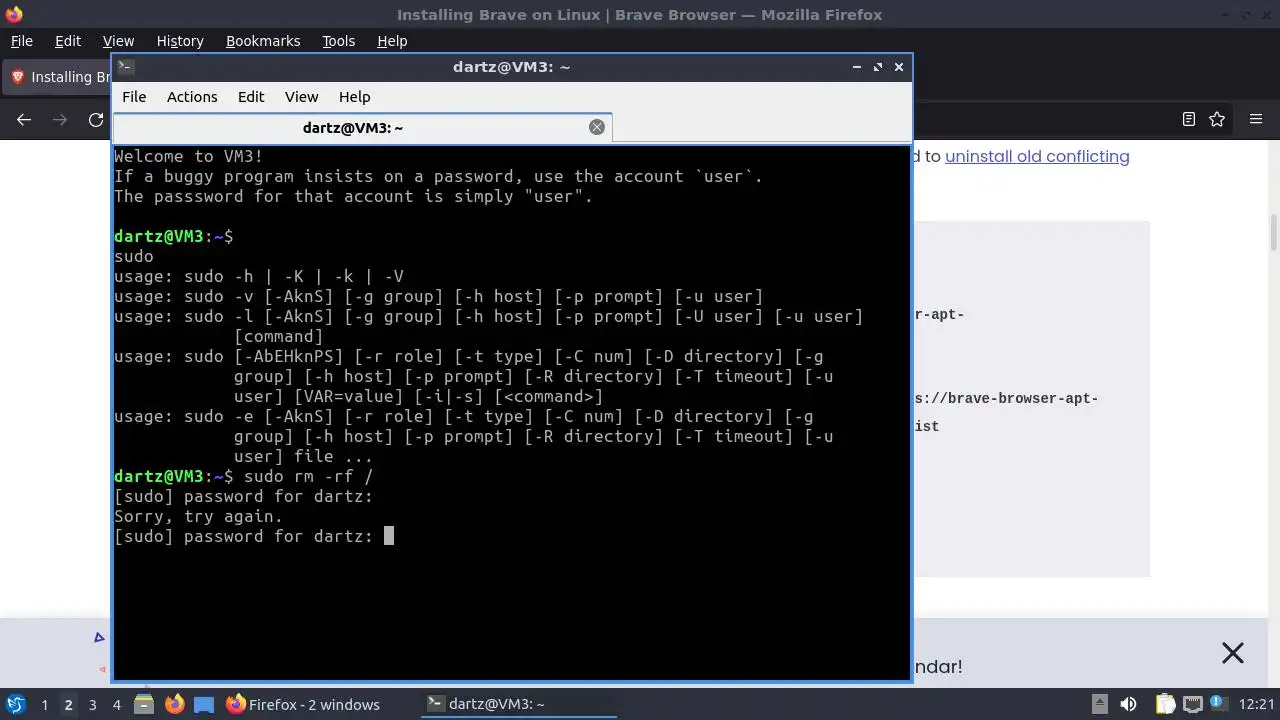Open Firefox Bookmarks menu
The image size is (1280, 720).
click(263, 41)
